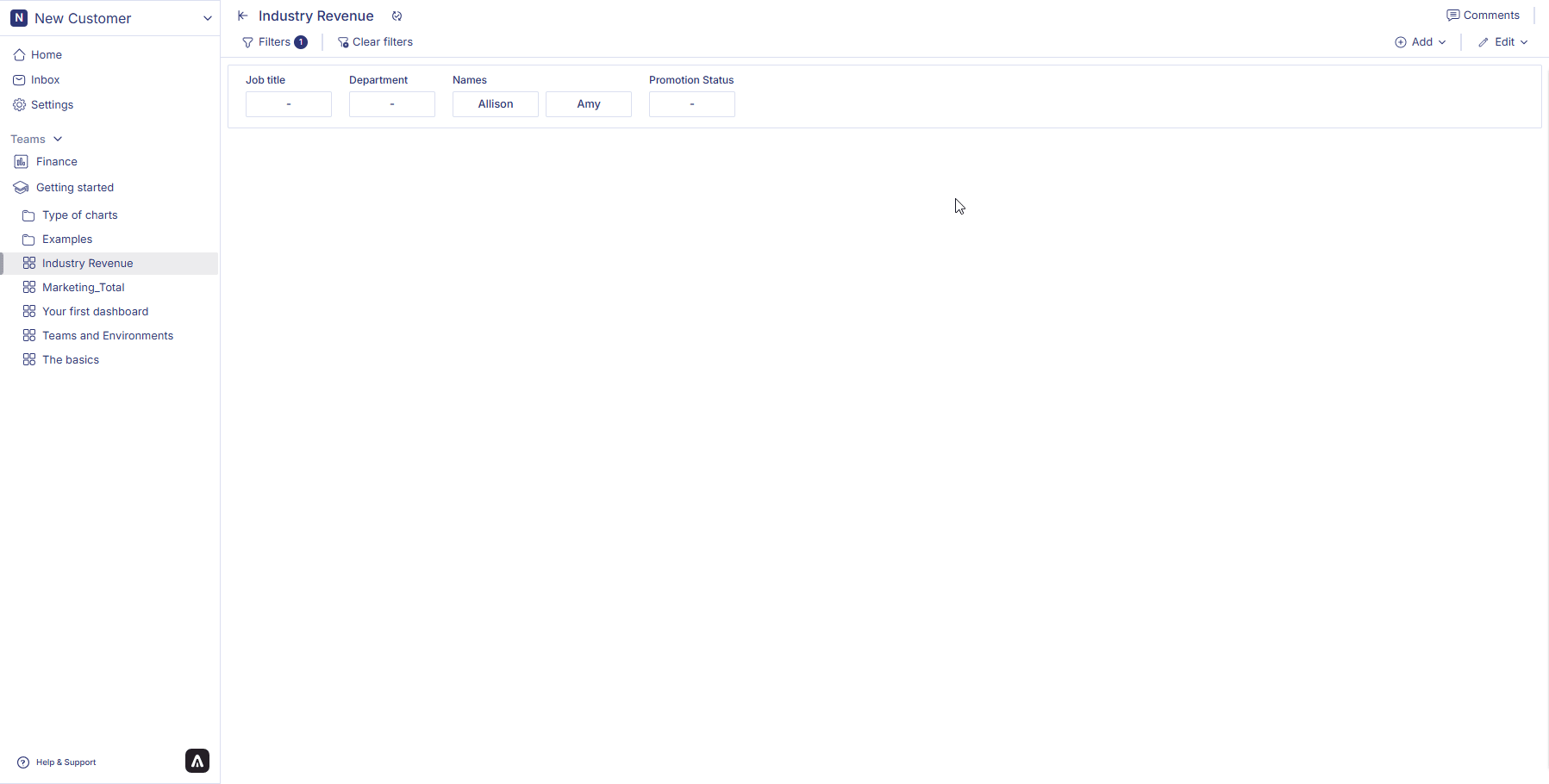Image resolution: width=1549 pixels, height=784 pixels.
Task: Open the Filters panel
Action: (274, 42)
